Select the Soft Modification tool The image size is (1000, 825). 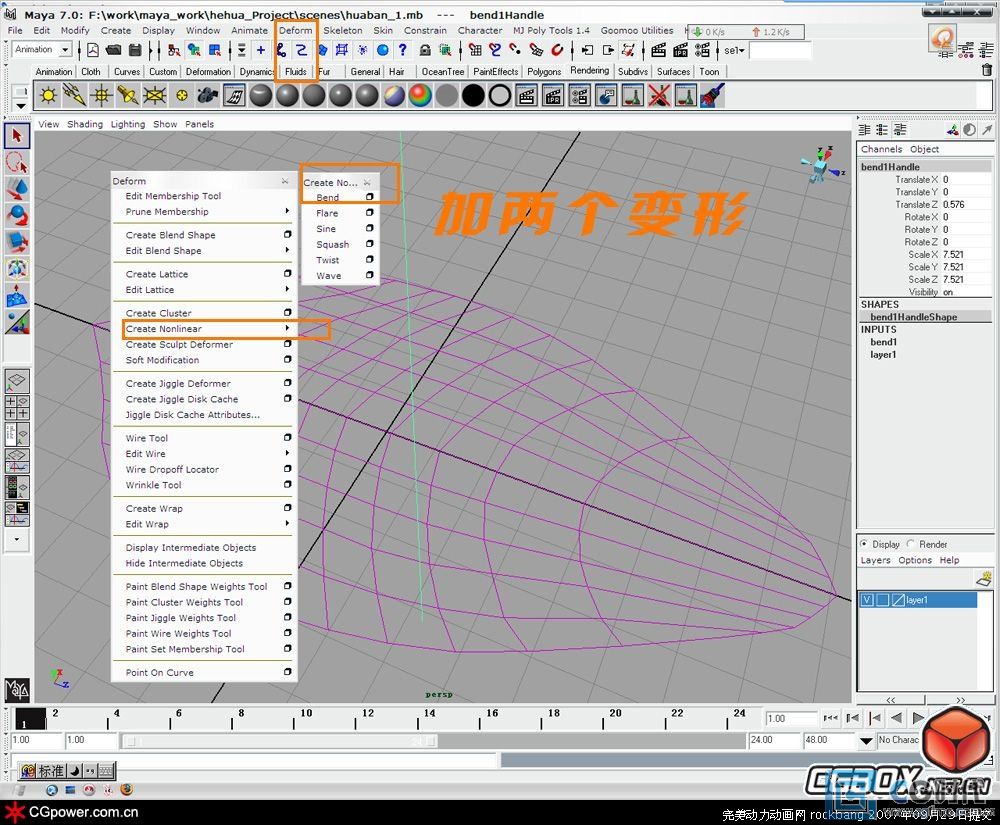(17, 296)
